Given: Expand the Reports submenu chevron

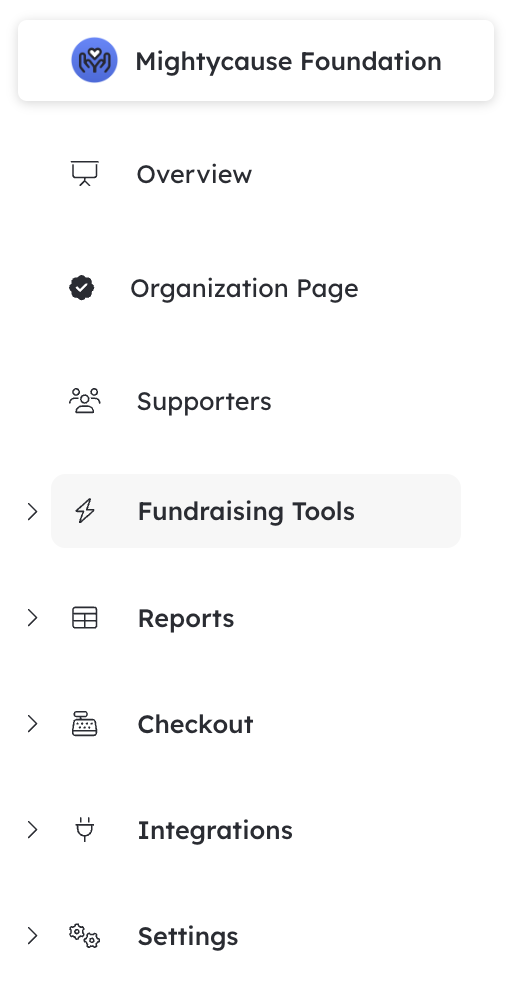Looking at the screenshot, I should tap(33, 618).
